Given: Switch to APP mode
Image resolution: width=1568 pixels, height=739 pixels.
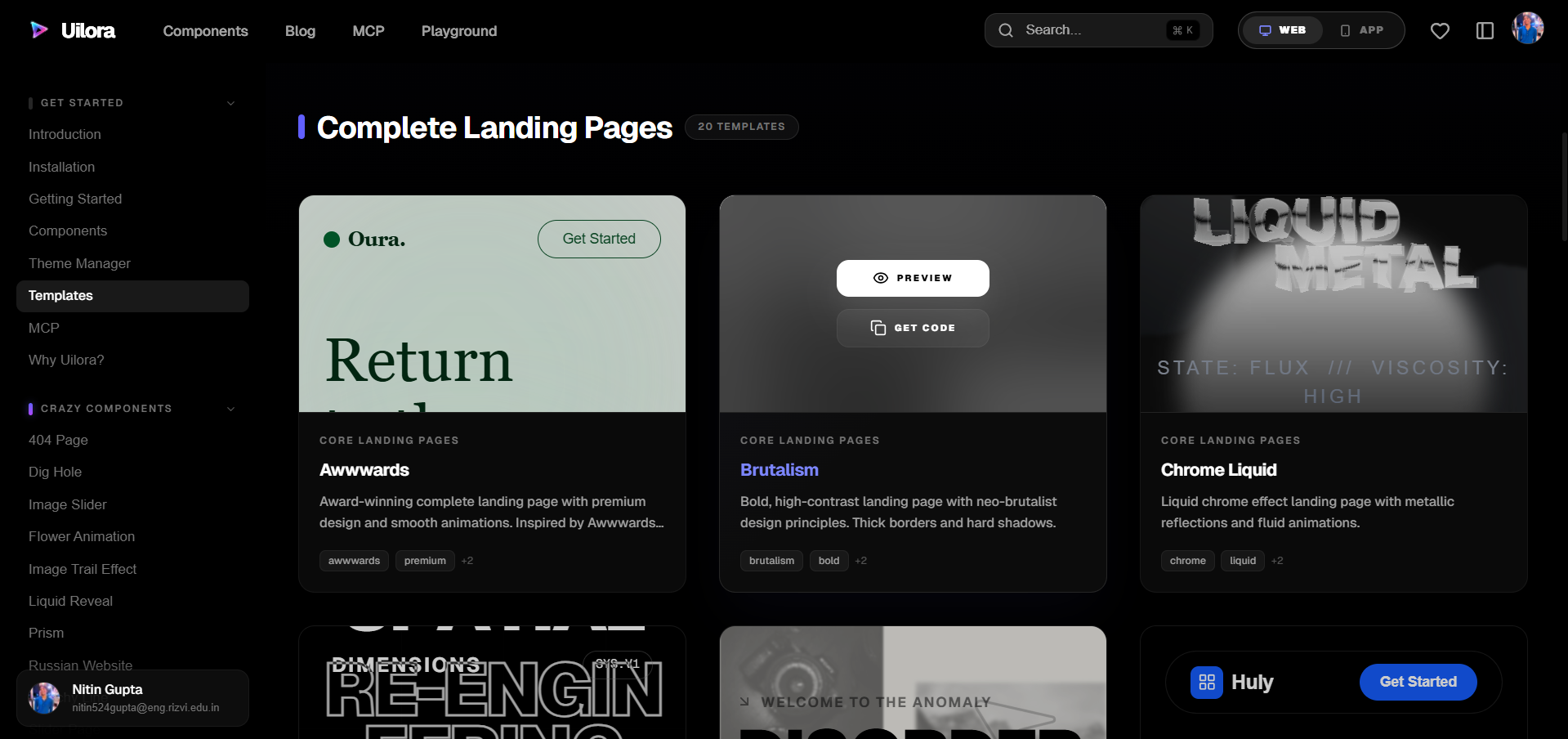Looking at the screenshot, I should [x=1362, y=30].
